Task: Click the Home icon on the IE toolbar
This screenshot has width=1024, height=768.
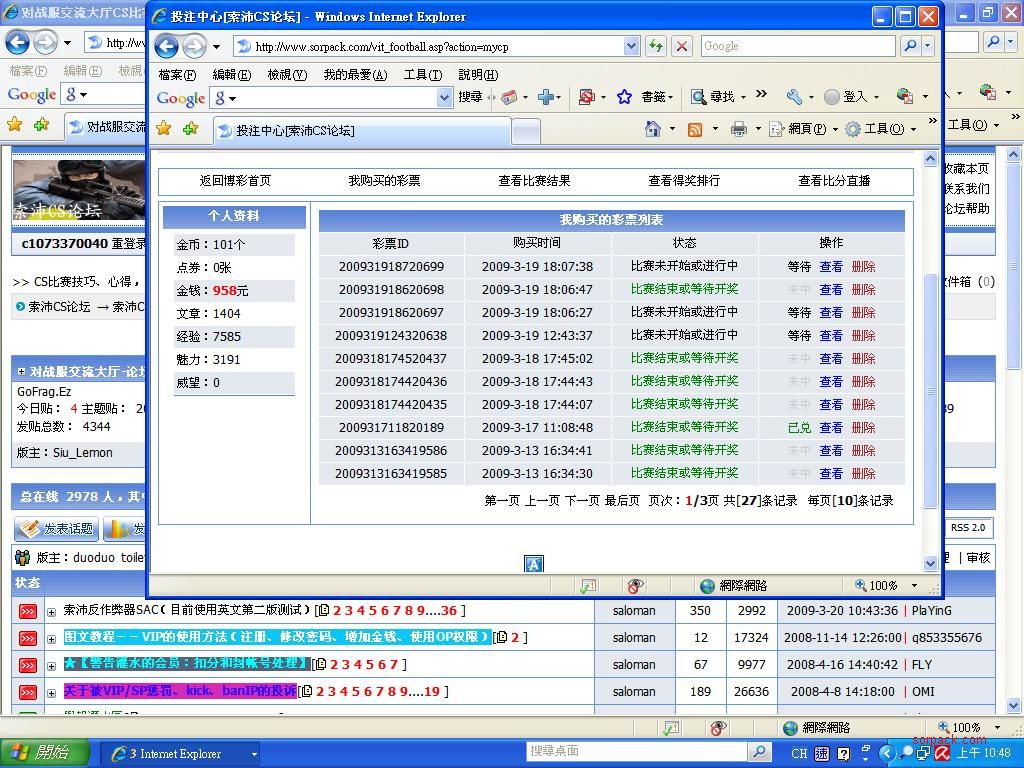Action: click(x=653, y=127)
